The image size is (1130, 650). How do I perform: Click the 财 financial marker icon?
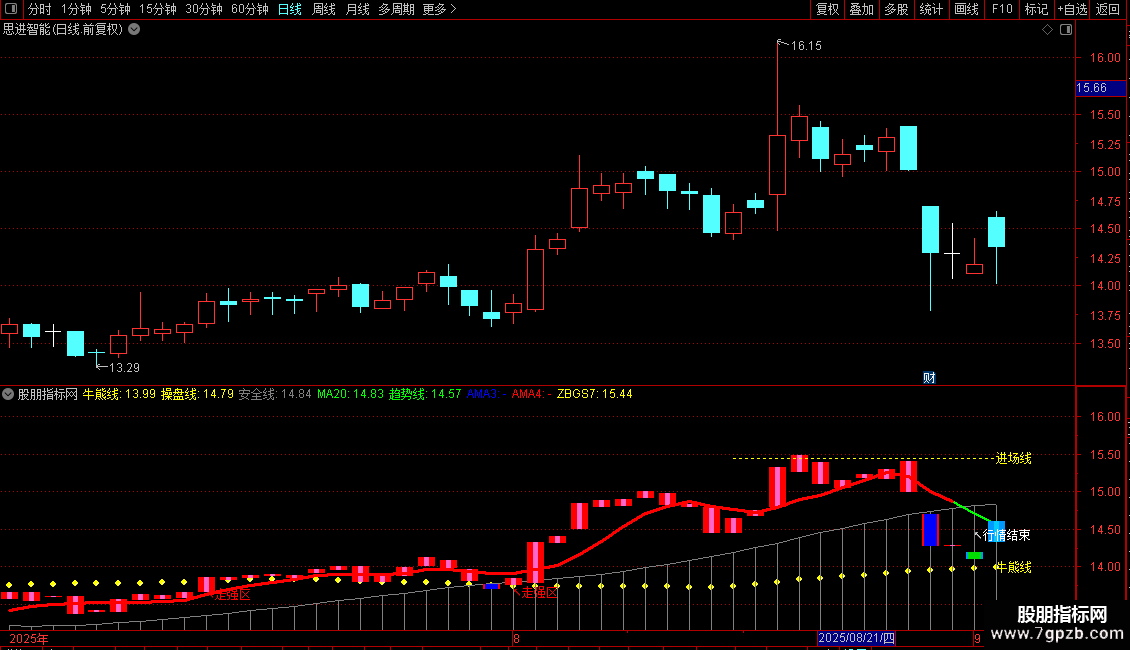929,378
